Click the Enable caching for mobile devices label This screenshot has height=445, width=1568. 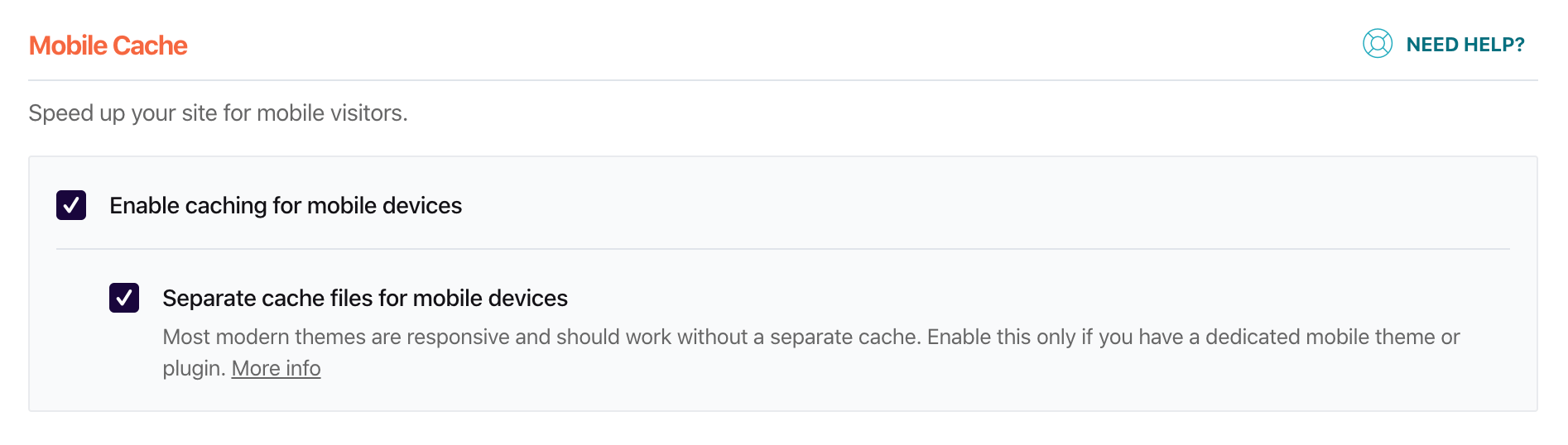point(286,205)
